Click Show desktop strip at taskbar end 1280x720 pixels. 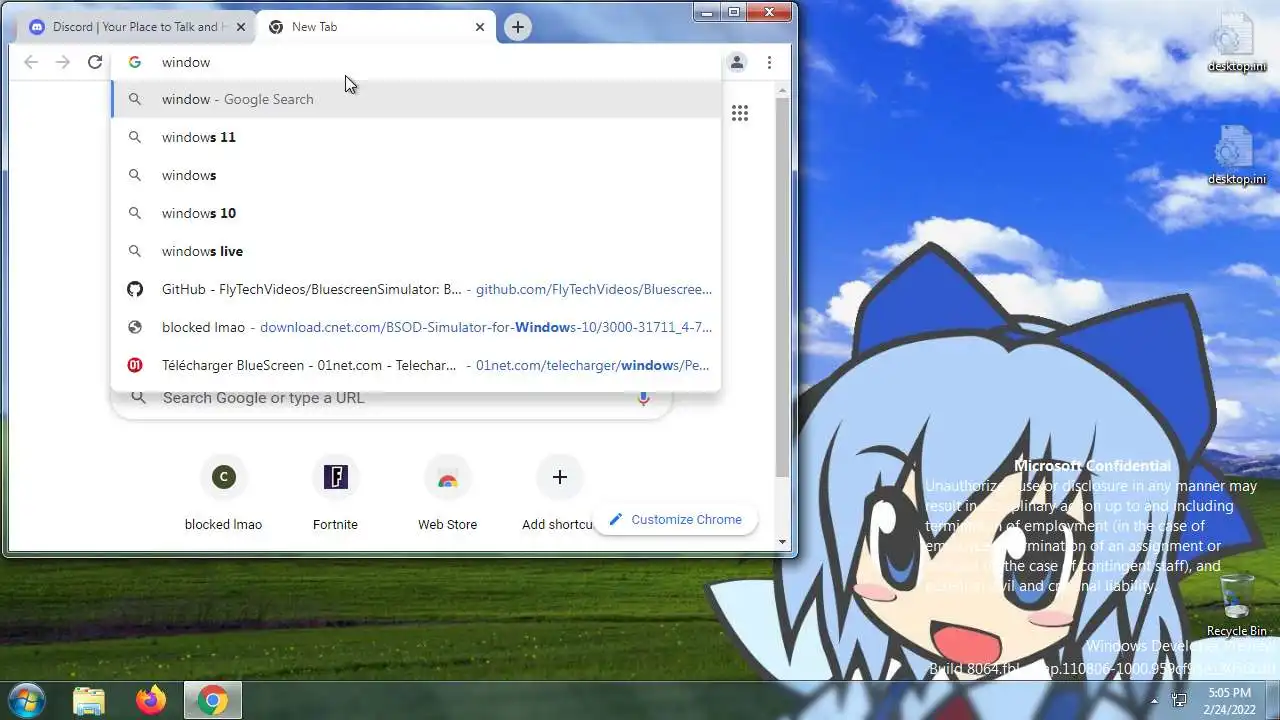click(1273, 700)
